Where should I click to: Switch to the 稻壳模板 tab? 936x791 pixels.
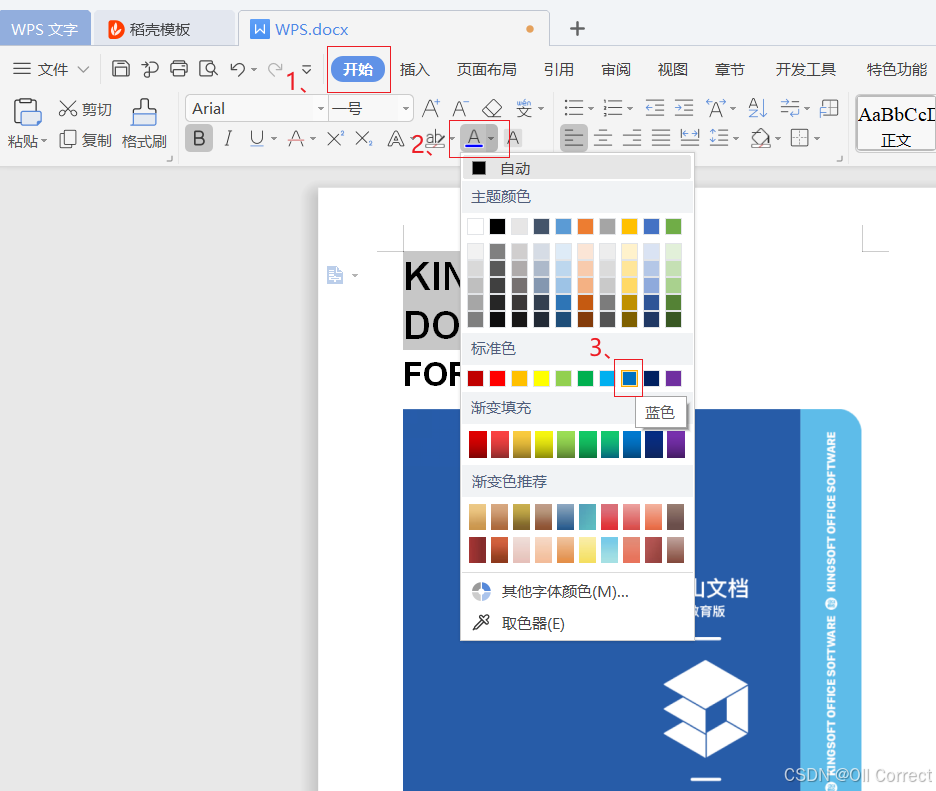(x=164, y=29)
